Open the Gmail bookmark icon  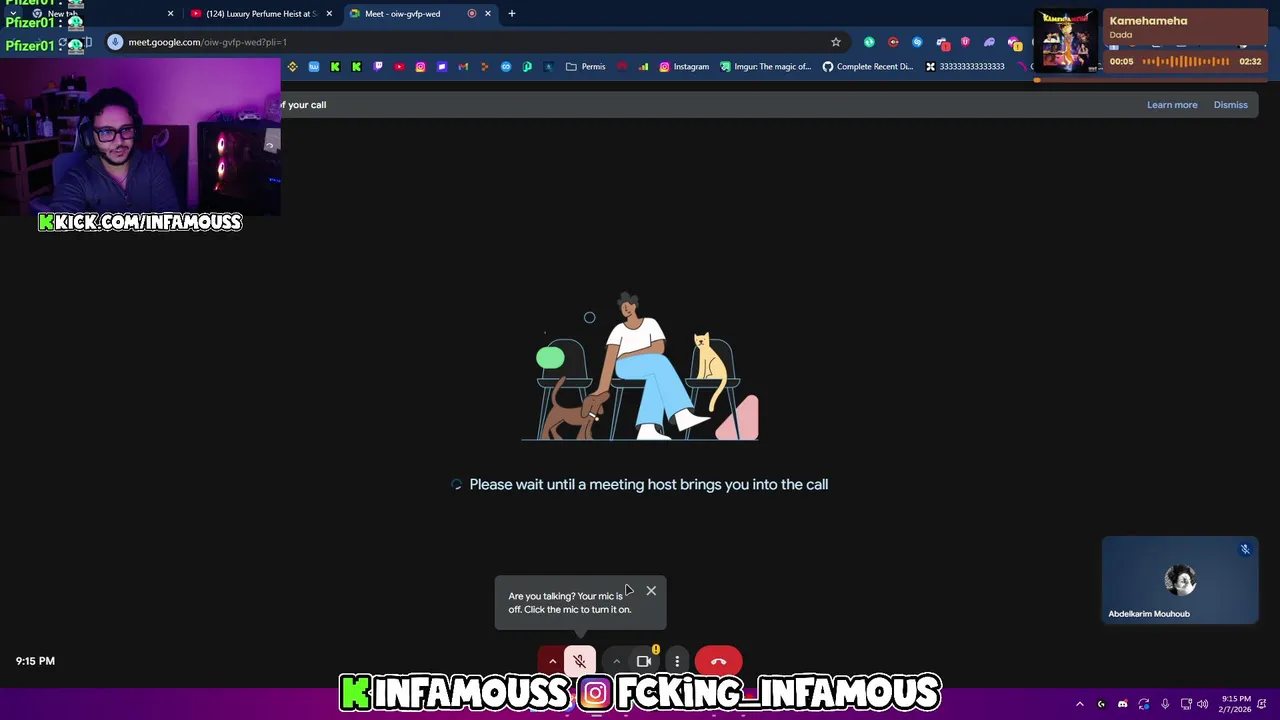coord(463,67)
